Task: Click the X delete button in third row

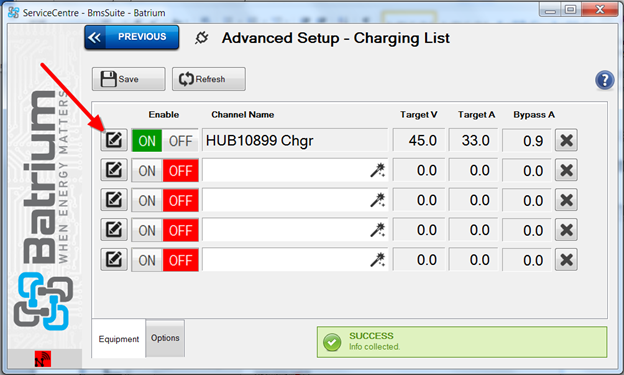Action: 566,200
